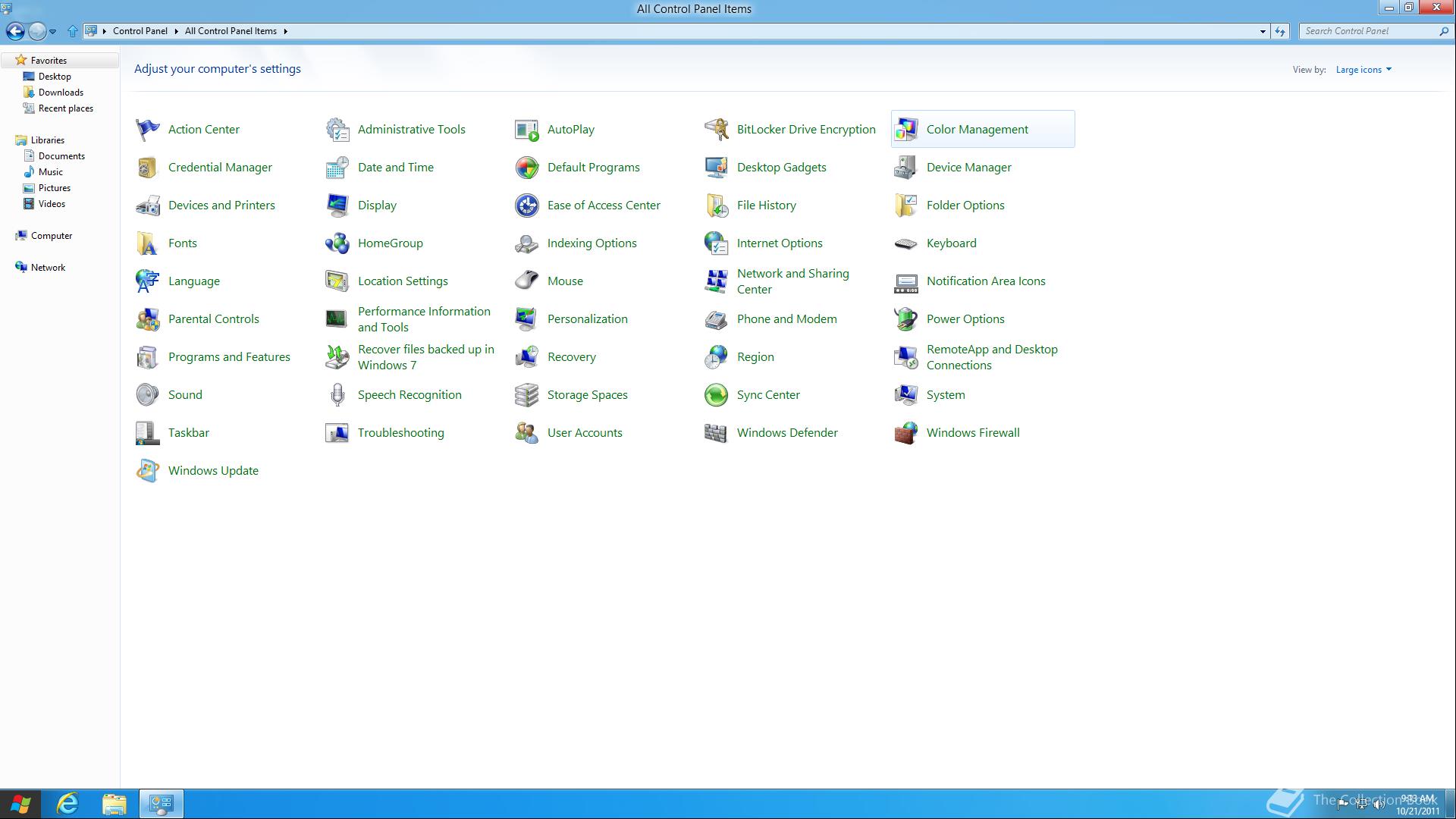Select Documents under Libraries
The height and width of the screenshot is (819, 1456).
(61, 156)
